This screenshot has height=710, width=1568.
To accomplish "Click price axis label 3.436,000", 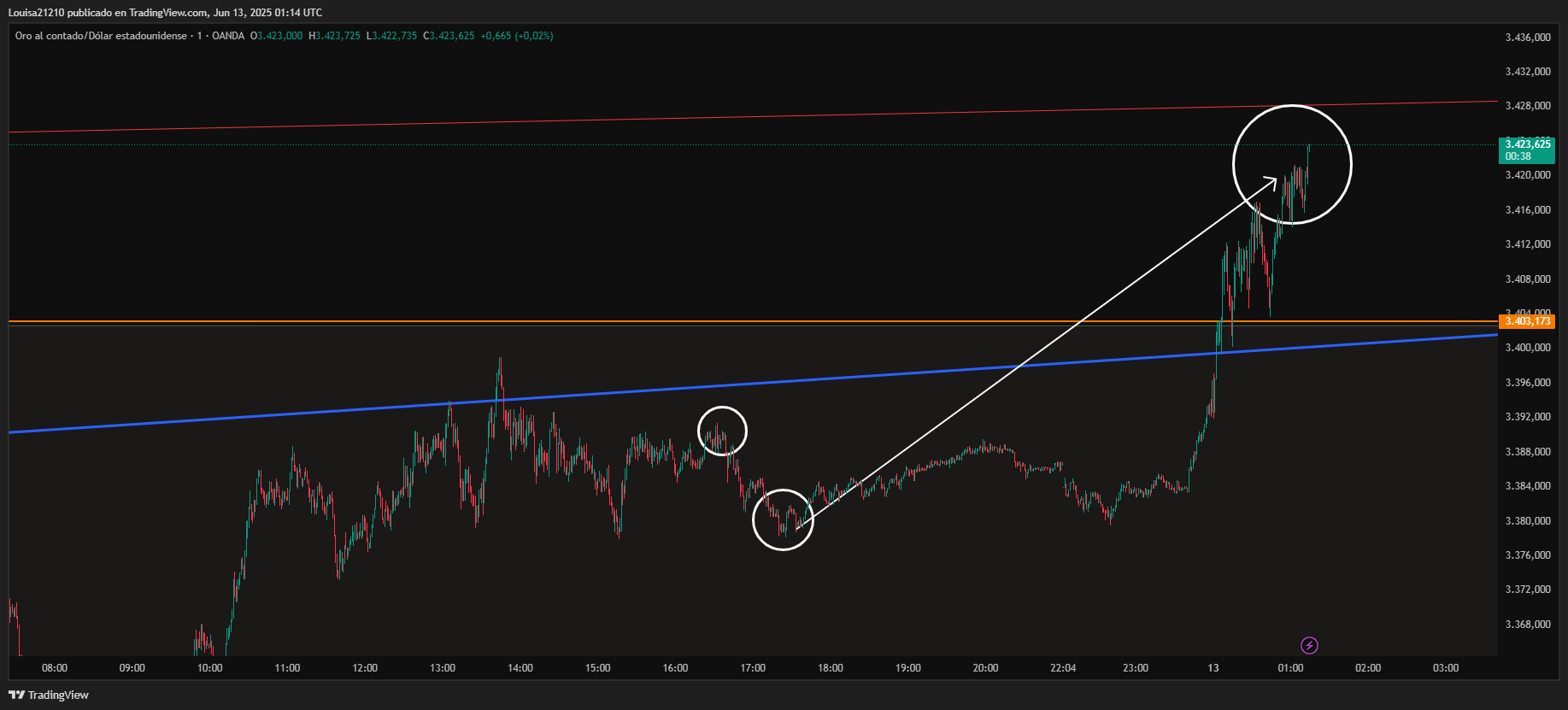I will point(1528,38).
